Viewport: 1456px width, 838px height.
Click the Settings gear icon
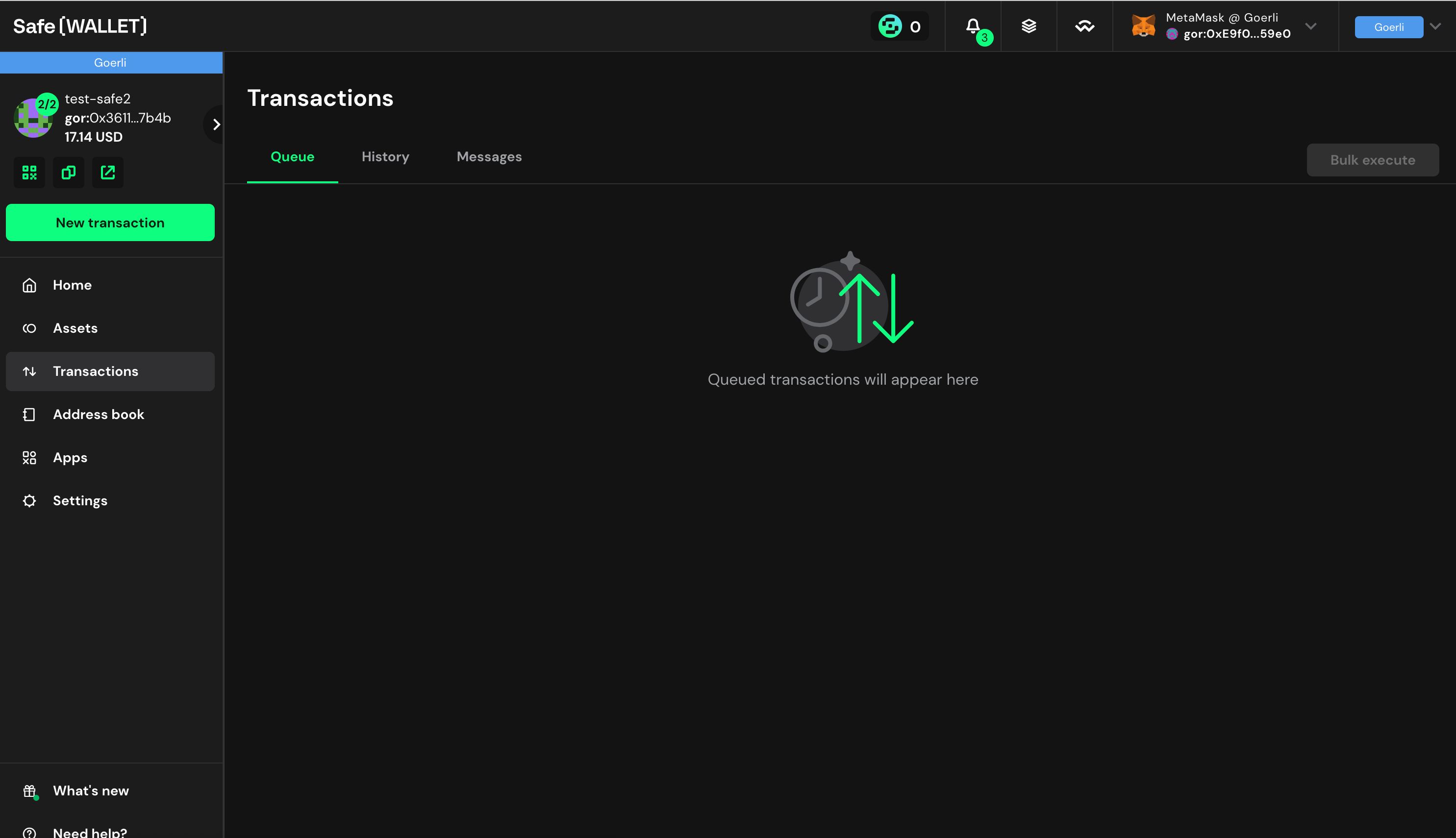tap(29, 501)
